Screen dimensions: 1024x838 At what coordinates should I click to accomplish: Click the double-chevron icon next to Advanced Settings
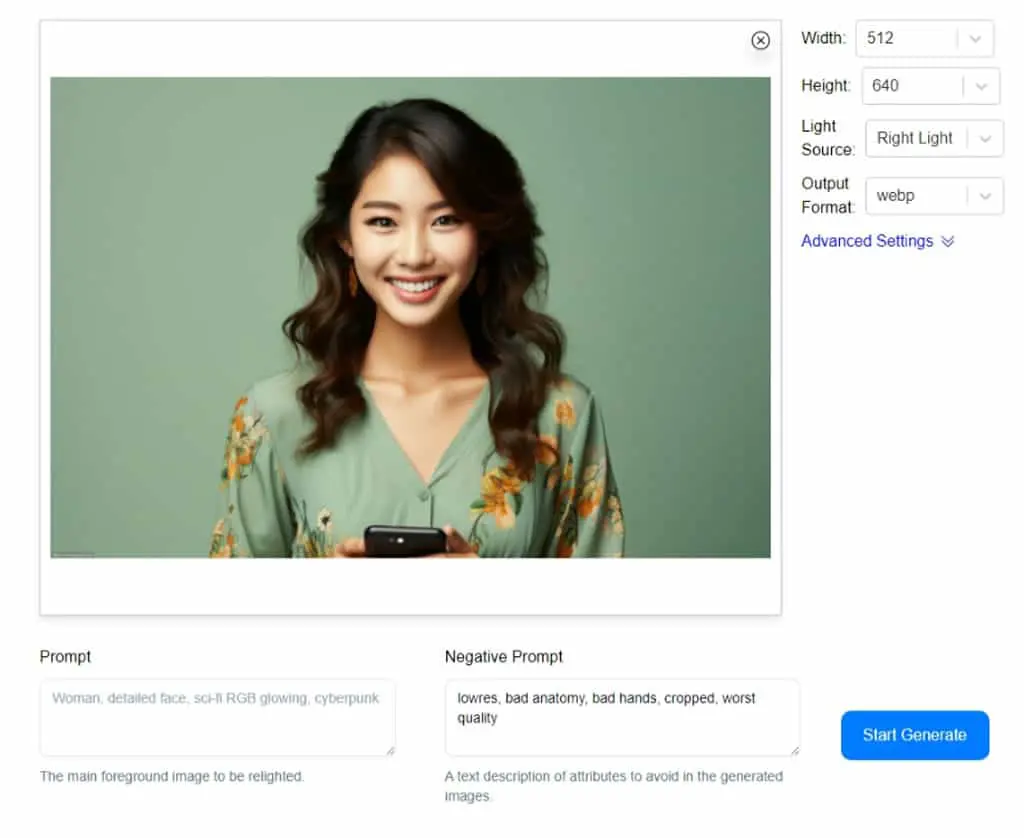[x=948, y=242]
